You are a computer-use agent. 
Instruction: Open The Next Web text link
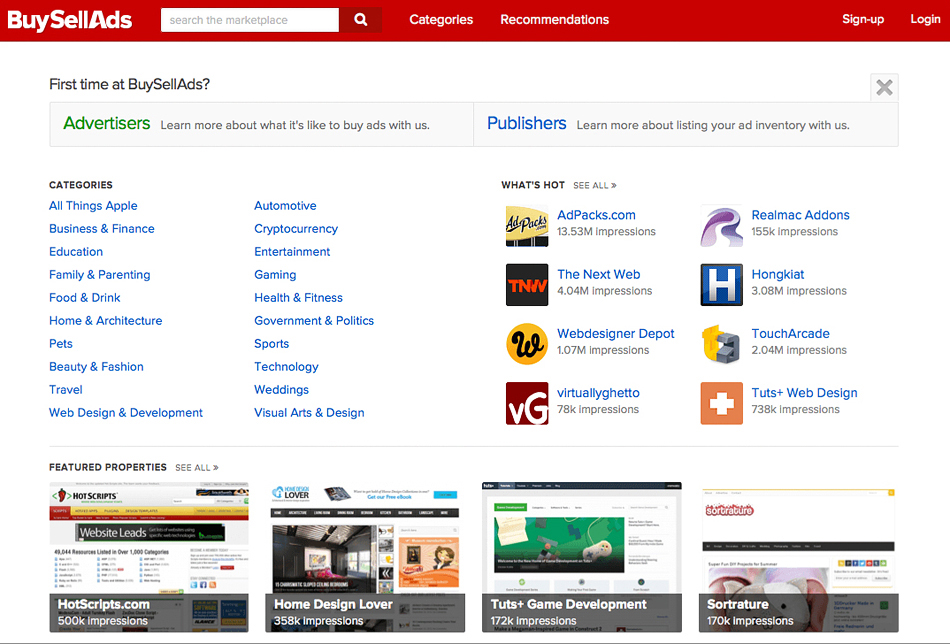click(599, 274)
